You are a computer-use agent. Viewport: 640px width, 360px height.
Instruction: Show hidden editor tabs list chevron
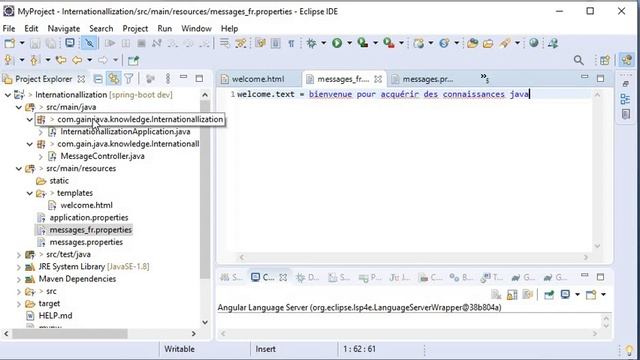click(484, 78)
